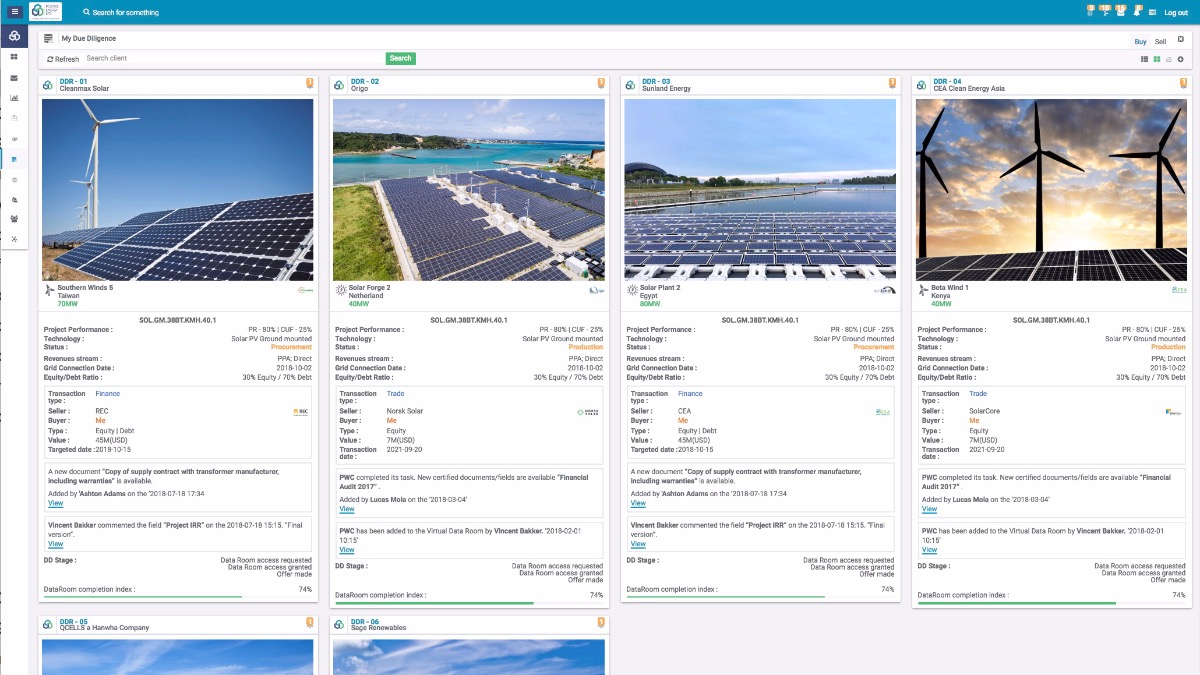Image resolution: width=1200 pixels, height=675 pixels.
Task: Click the sun icon beside Solar Forge 2
Action: [x=340, y=290]
